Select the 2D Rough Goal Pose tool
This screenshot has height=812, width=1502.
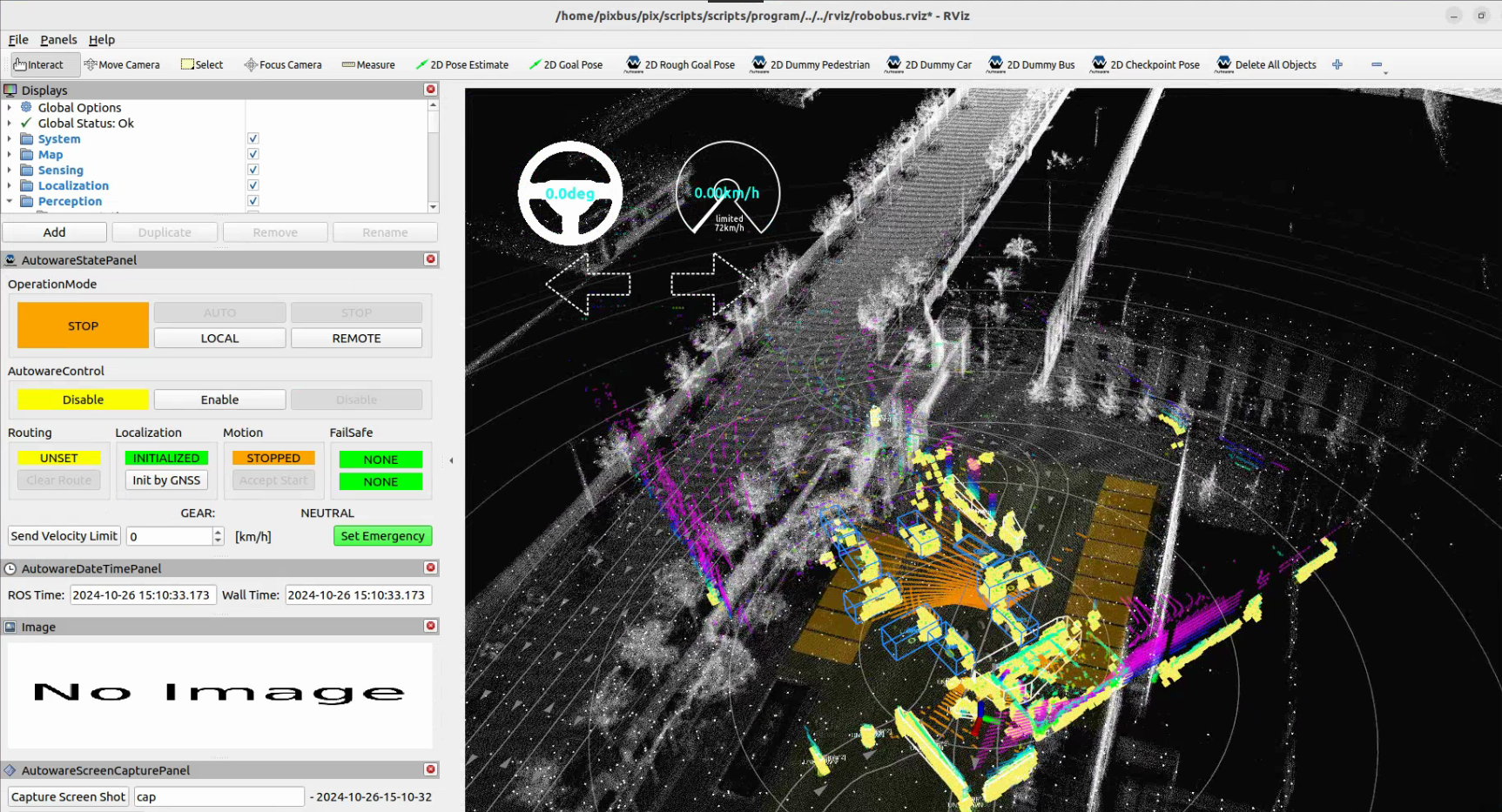[680, 64]
